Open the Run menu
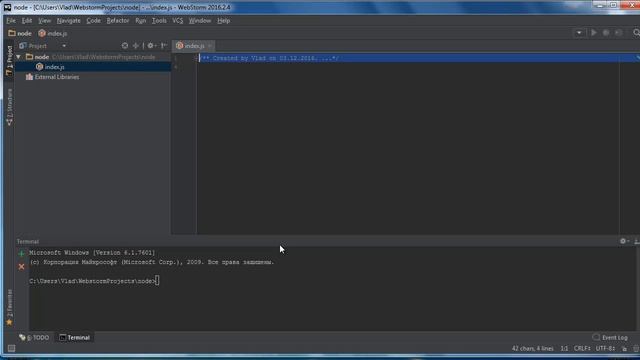This screenshot has width=640, height=360. (140, 20)
